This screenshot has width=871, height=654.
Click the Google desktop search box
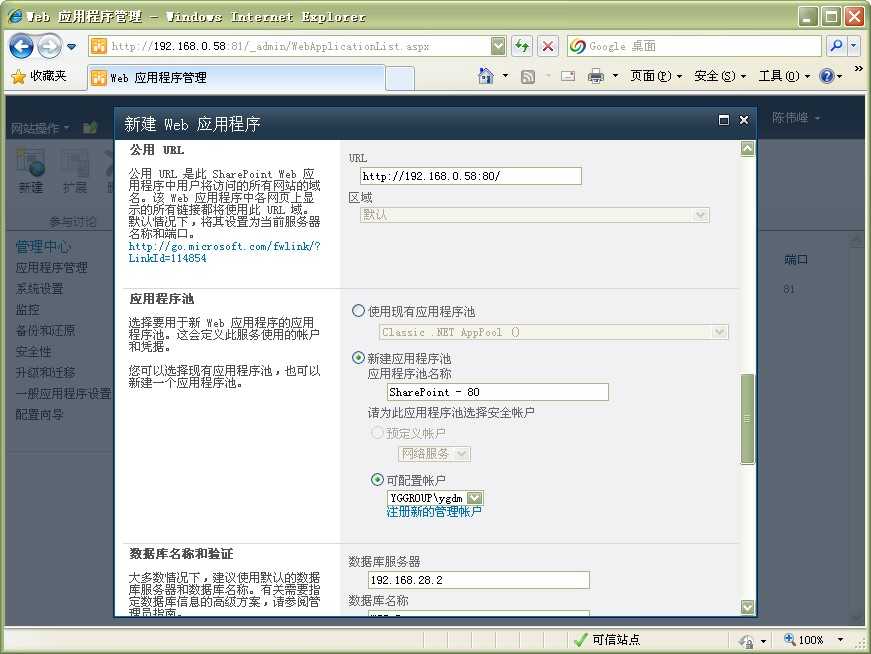(694, 46)
